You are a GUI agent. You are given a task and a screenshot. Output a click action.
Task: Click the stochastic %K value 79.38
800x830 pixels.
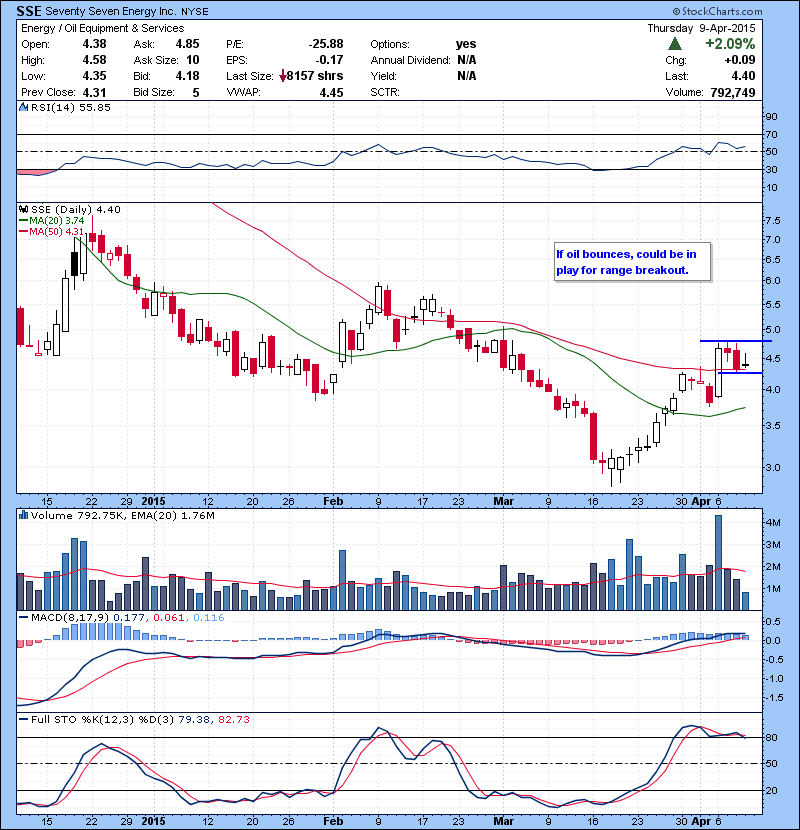[x=193, y=719]
